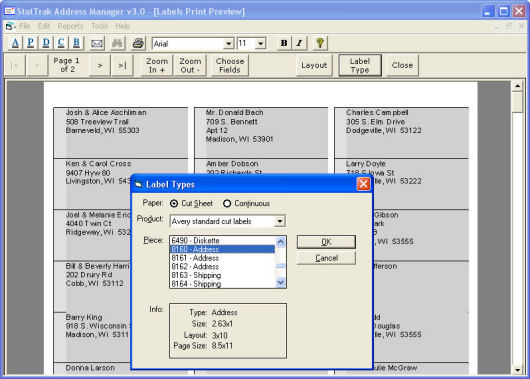Image resolution: width=530 pixels, height=379 pixels.
Task: Click the P toolbar icon
Action: pos(30,43)
